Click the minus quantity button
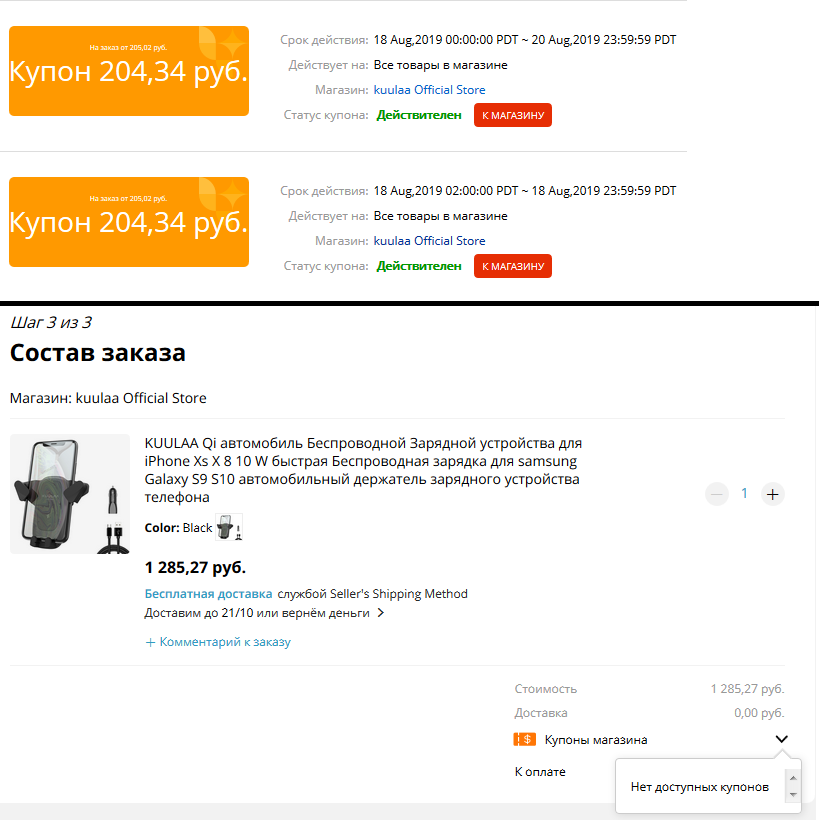Viewport: 819px width, 820px height. (716, 494)
